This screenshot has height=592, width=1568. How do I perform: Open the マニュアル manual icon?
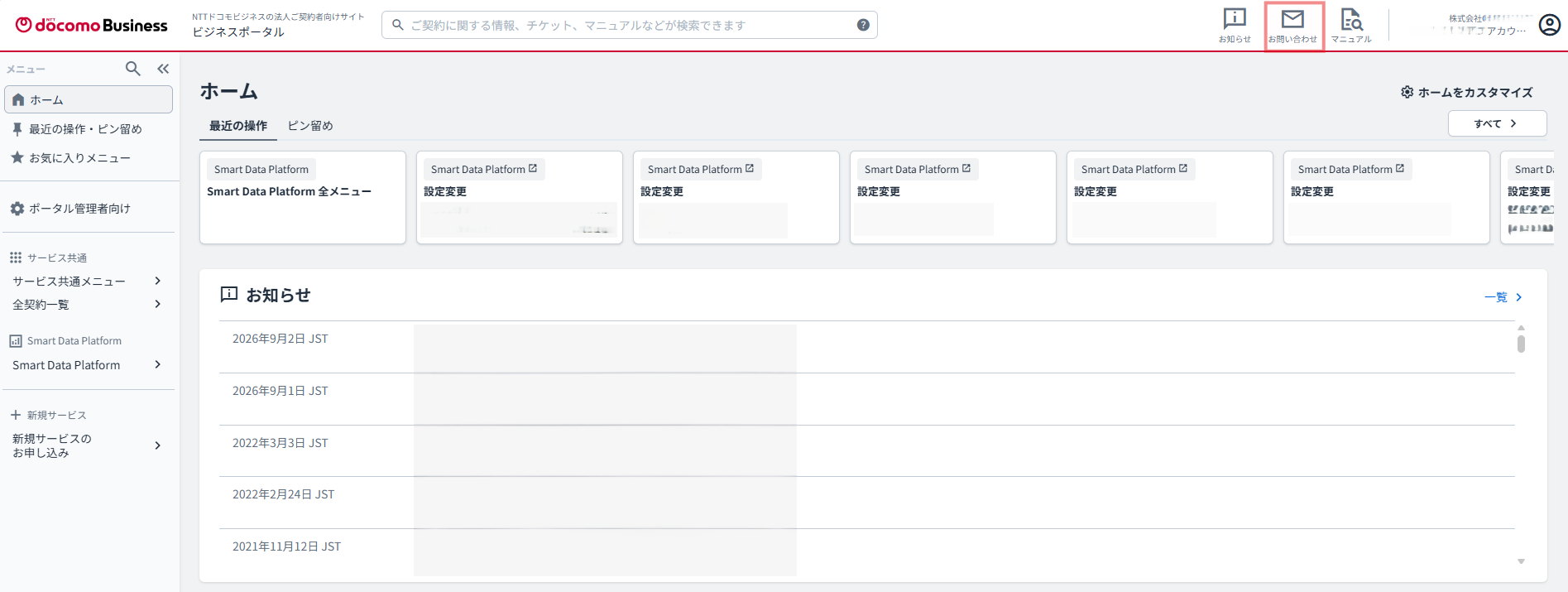1351,26
